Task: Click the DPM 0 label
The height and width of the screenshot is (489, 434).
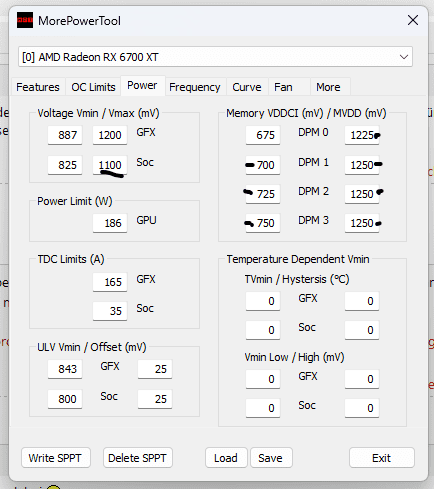Action: 313,132
